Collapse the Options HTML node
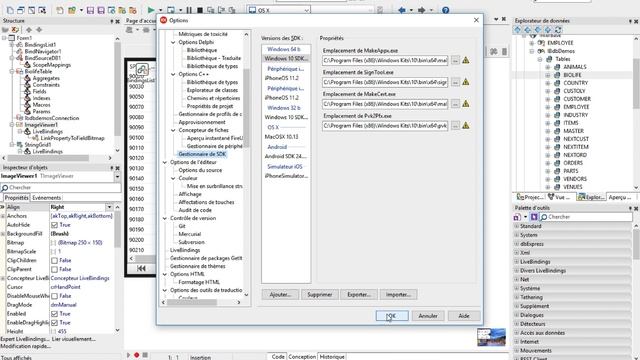 (x=165, y=274)
